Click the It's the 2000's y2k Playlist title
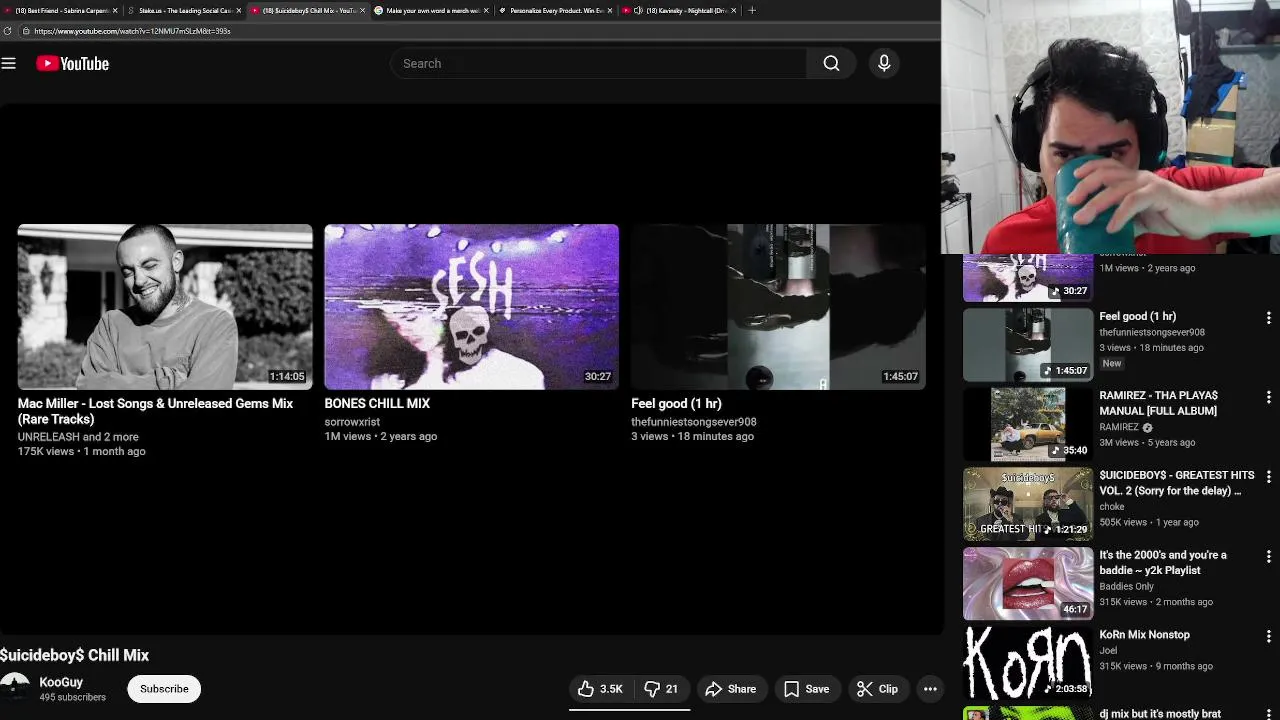The width and height of the screenshot is (1280, 720). [1162, 562]
